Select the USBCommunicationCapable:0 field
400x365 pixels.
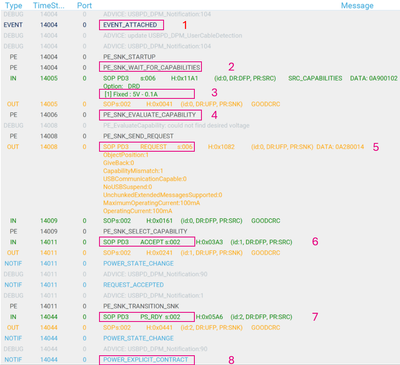tap(145, 179)
